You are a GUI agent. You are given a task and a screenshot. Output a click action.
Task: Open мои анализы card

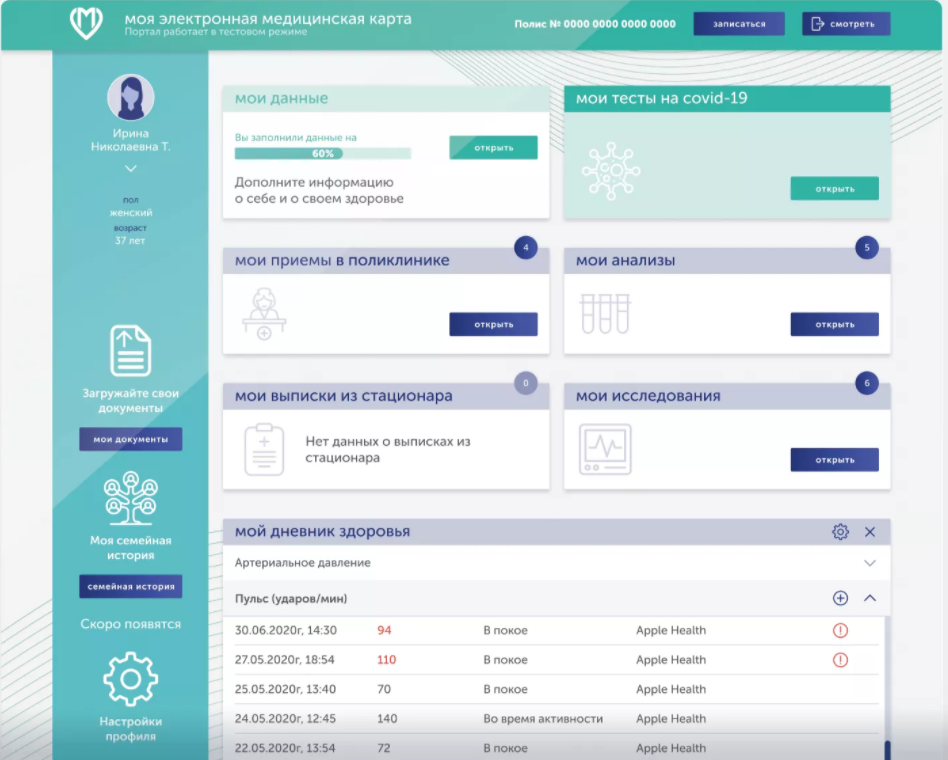[x=834, y=324]
